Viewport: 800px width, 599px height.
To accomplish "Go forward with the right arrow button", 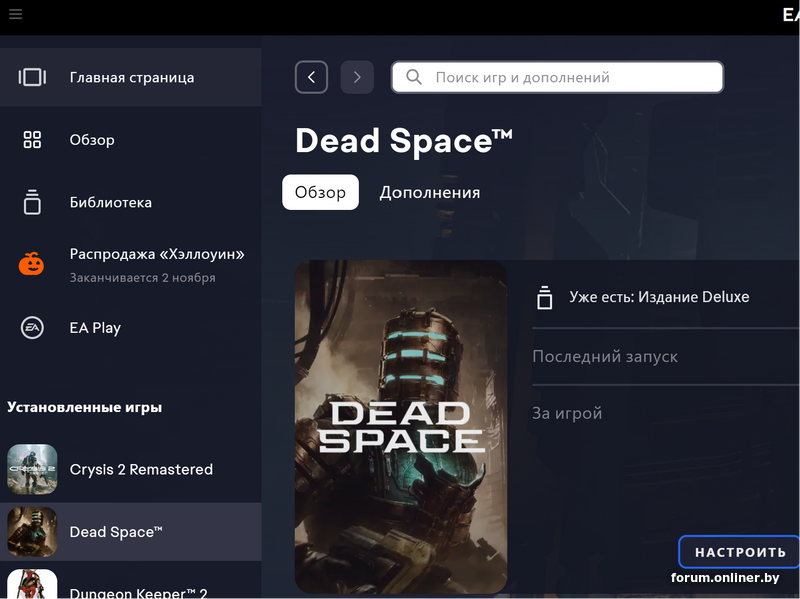I will click(357, 77).
